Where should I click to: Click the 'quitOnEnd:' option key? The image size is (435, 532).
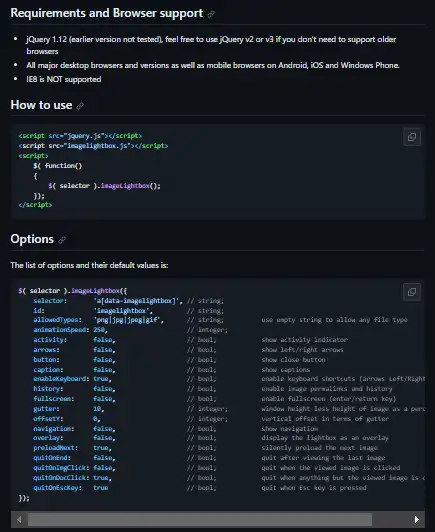click(52, 458)
